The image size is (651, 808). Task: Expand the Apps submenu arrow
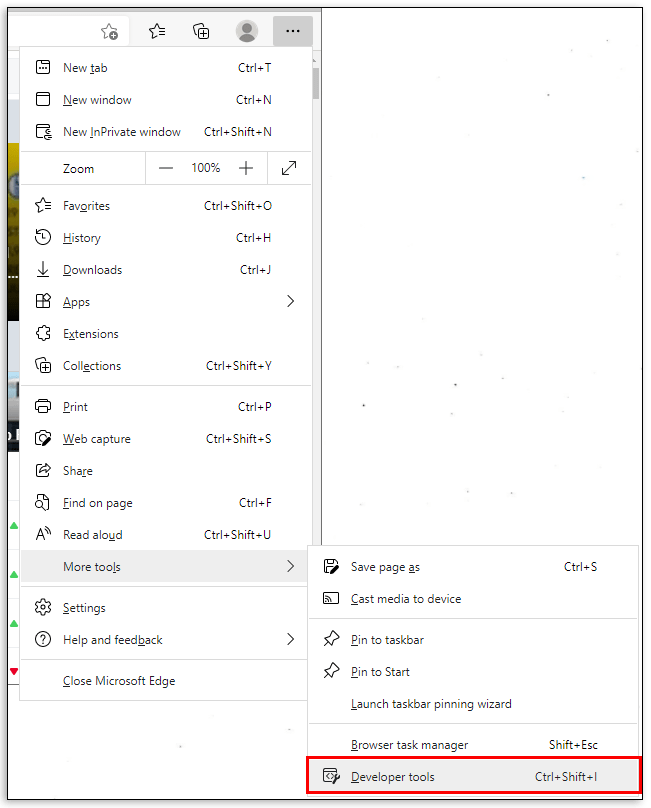click(x=290, y=302)
